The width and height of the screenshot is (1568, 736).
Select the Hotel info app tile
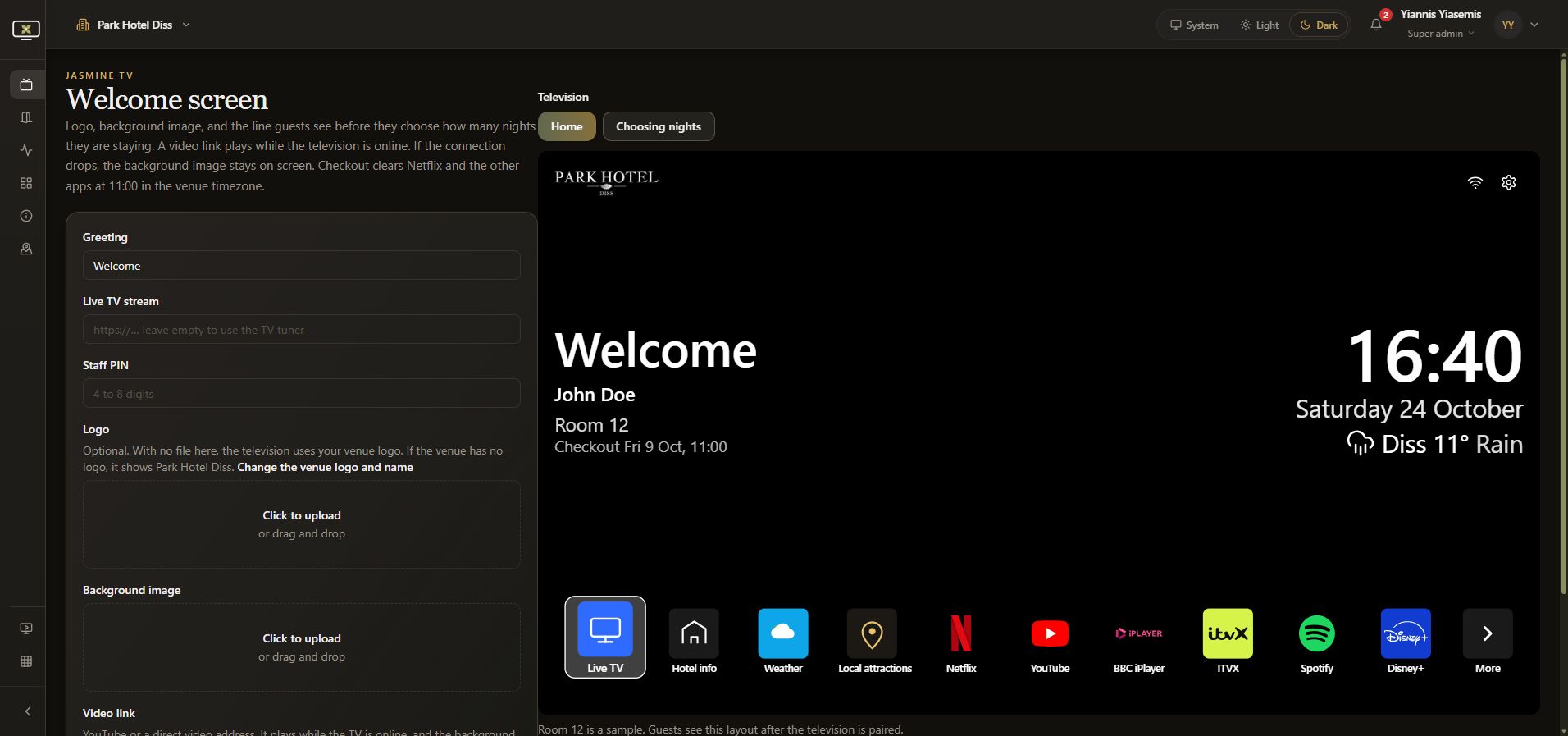[x=694, y=642]
